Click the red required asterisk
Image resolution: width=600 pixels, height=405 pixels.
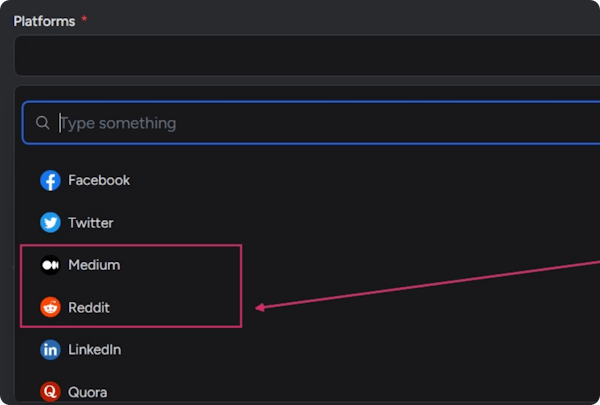(84, 21)
